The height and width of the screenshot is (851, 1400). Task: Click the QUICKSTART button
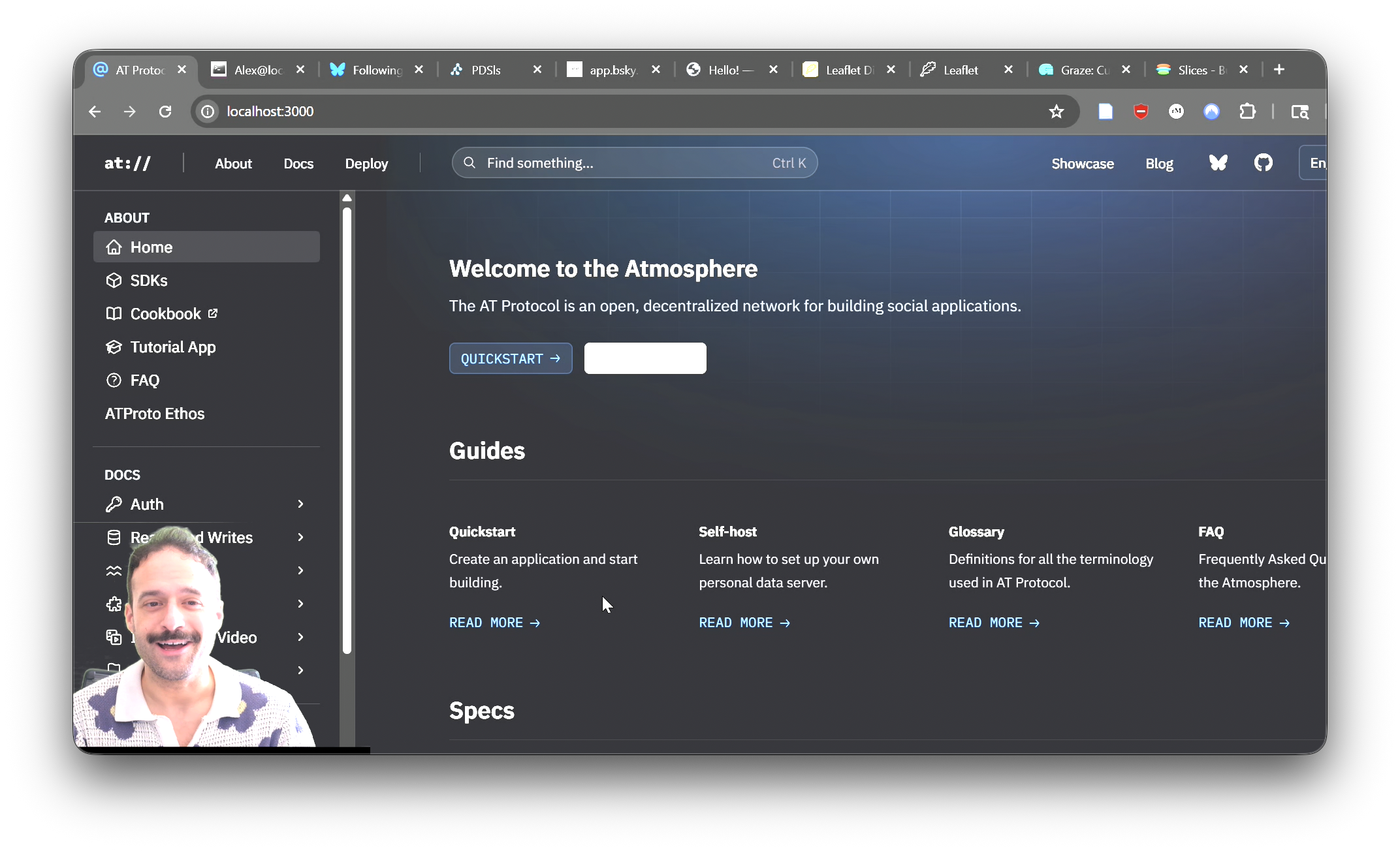coord(511,358)
